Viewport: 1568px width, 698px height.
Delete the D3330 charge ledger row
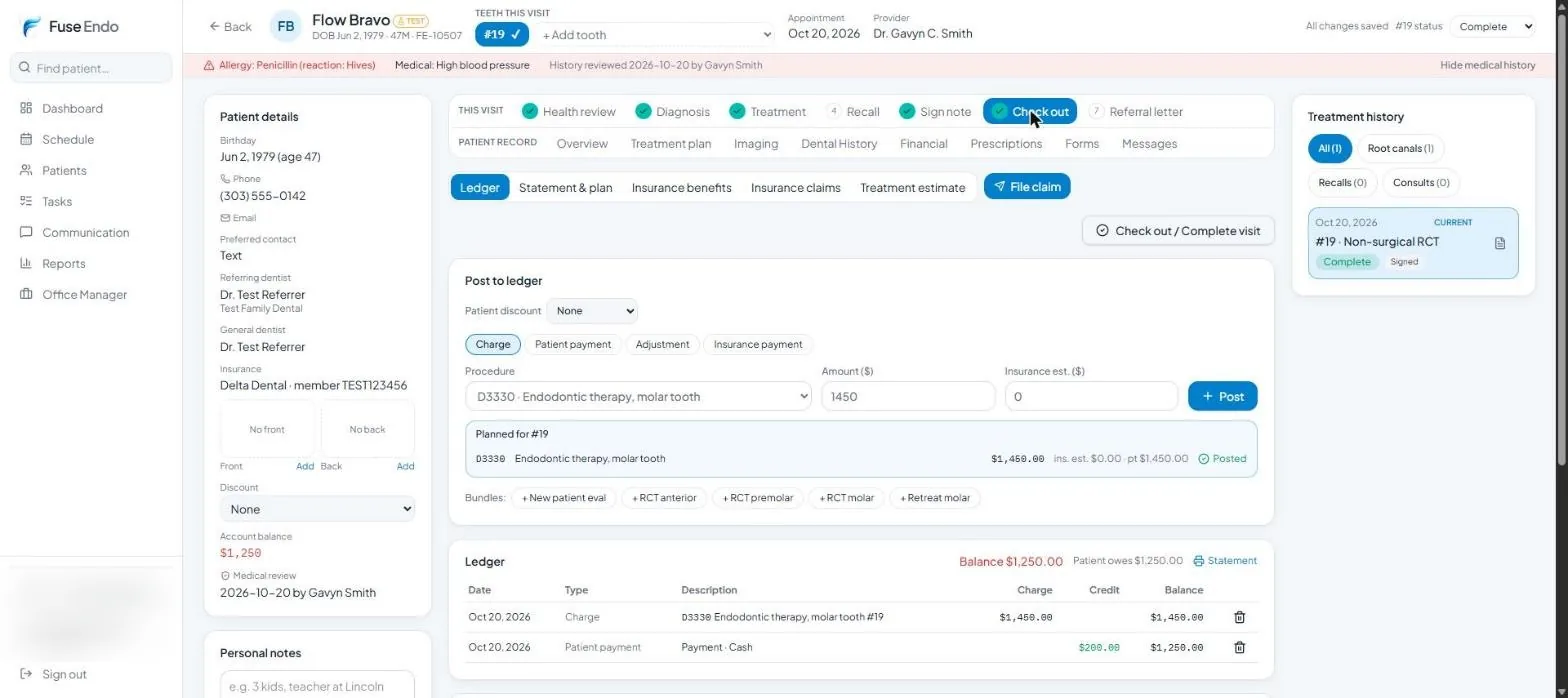(x=1239, y=617)
